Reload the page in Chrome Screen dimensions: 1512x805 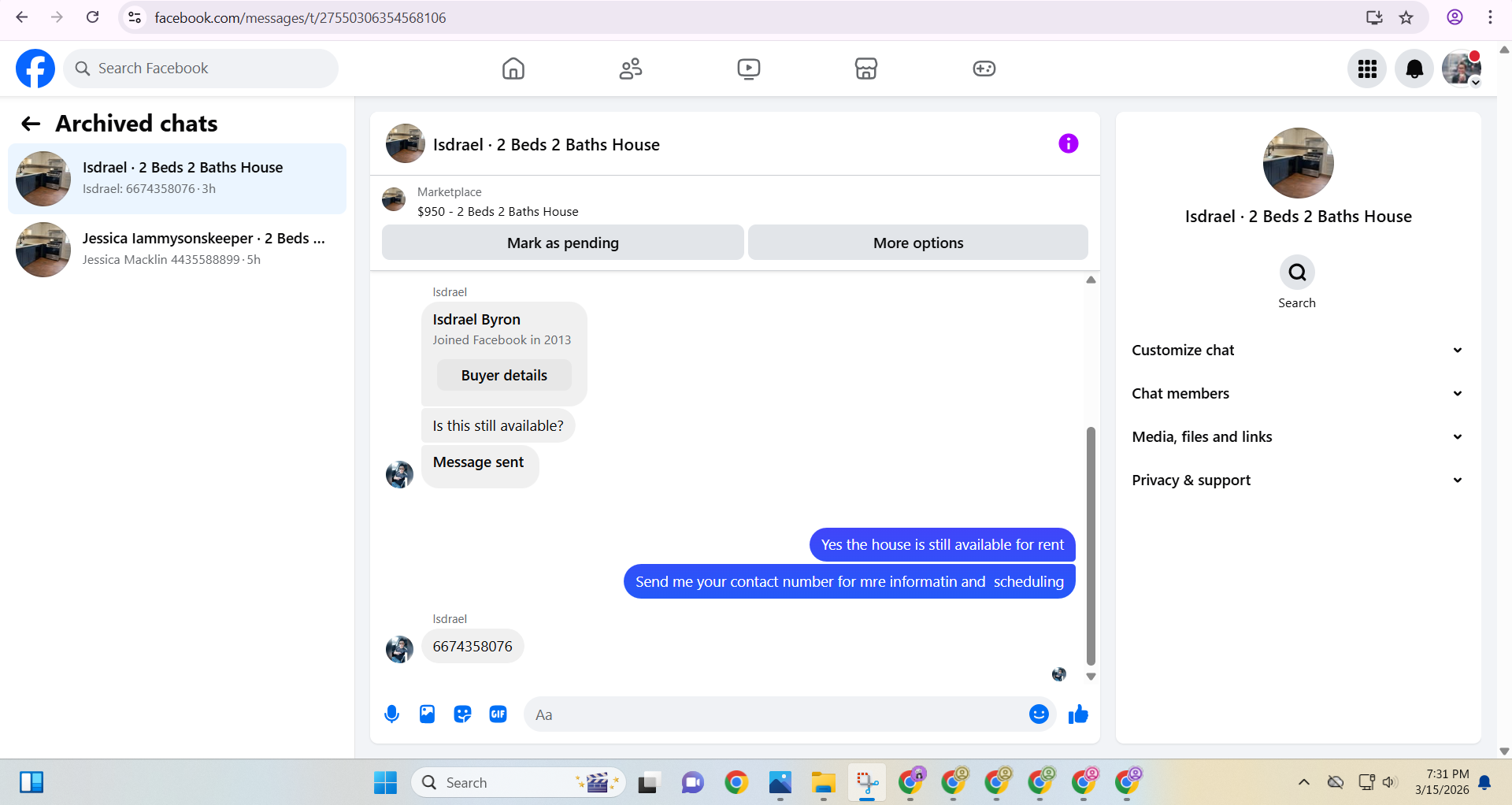93,17
